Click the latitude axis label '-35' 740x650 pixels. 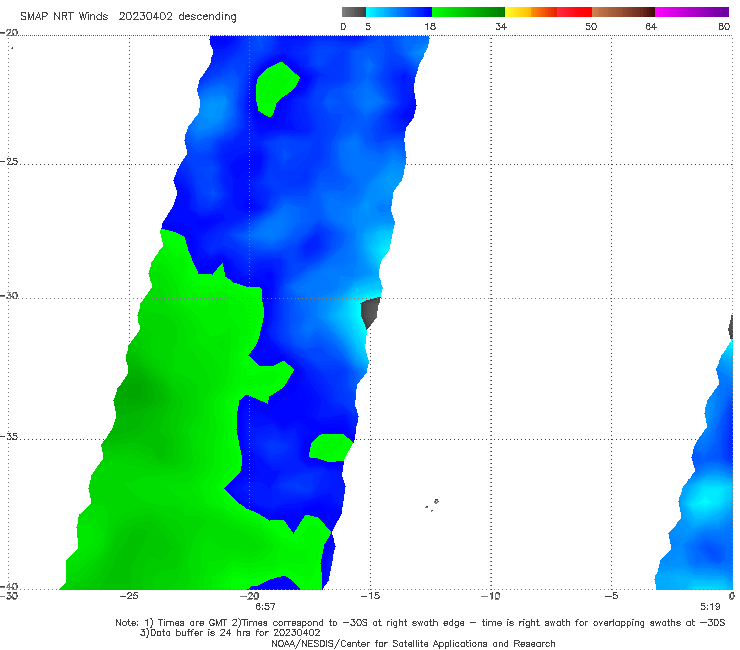coord(9,437)
